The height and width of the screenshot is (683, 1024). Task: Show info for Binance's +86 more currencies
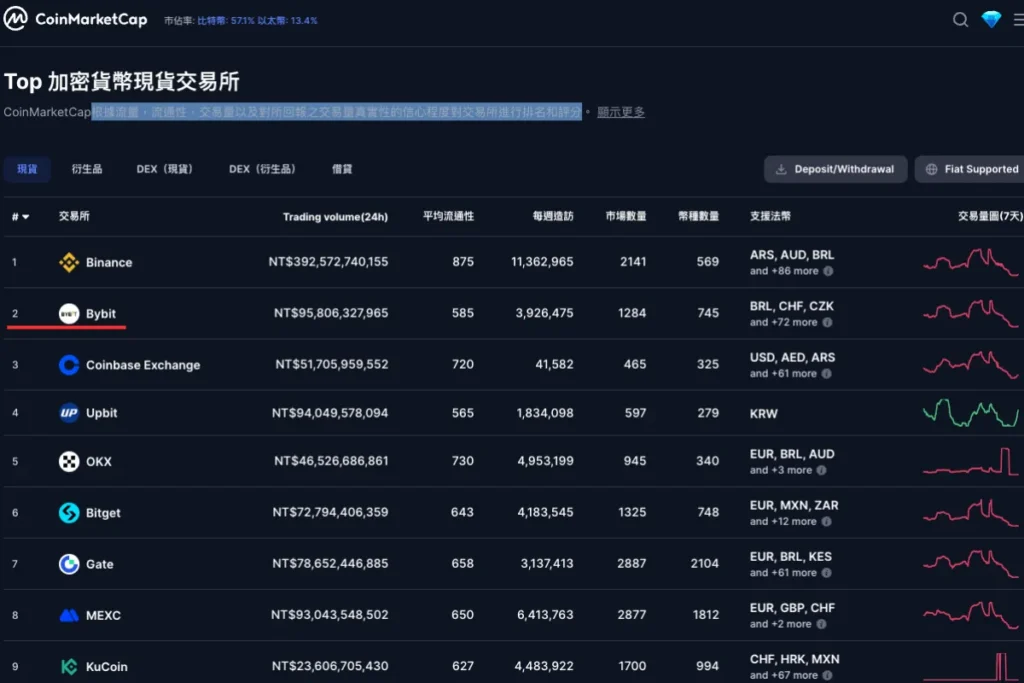[828, 271]
